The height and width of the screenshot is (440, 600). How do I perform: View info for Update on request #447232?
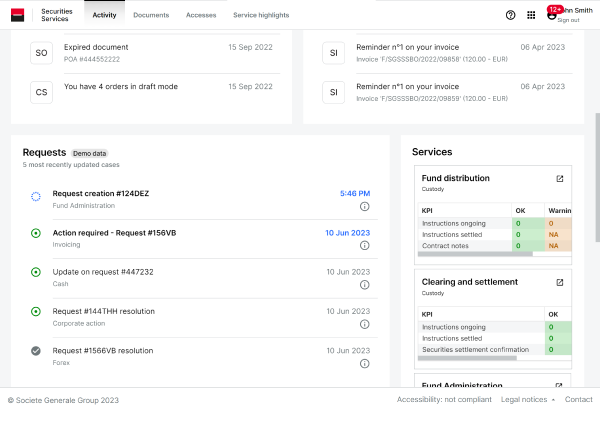pyautogui.click(x=365, y=285)
